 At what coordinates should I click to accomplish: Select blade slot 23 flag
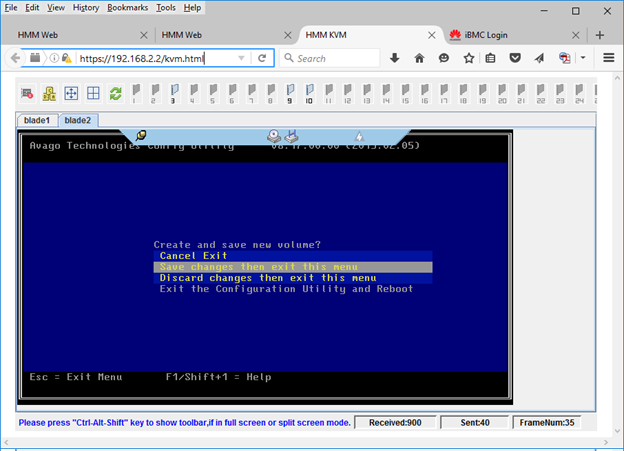[x=560, y=94]
